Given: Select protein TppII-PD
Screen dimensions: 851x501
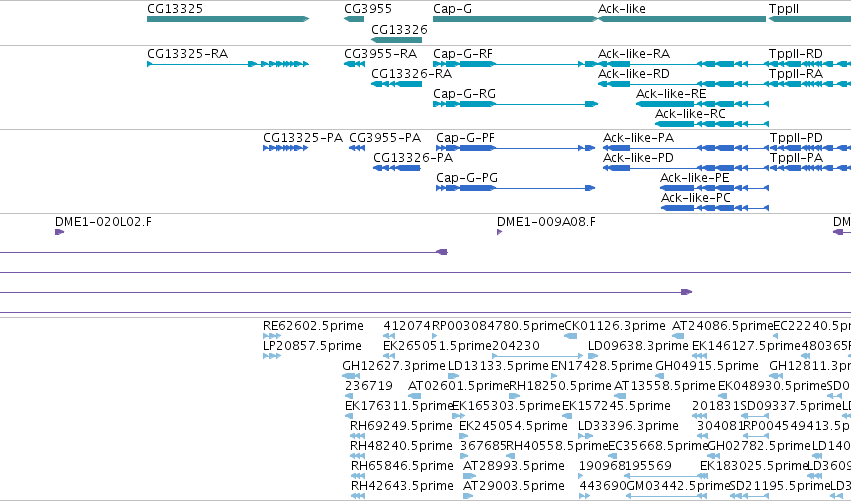Looking at the screenshot, I should click(810, 148).
